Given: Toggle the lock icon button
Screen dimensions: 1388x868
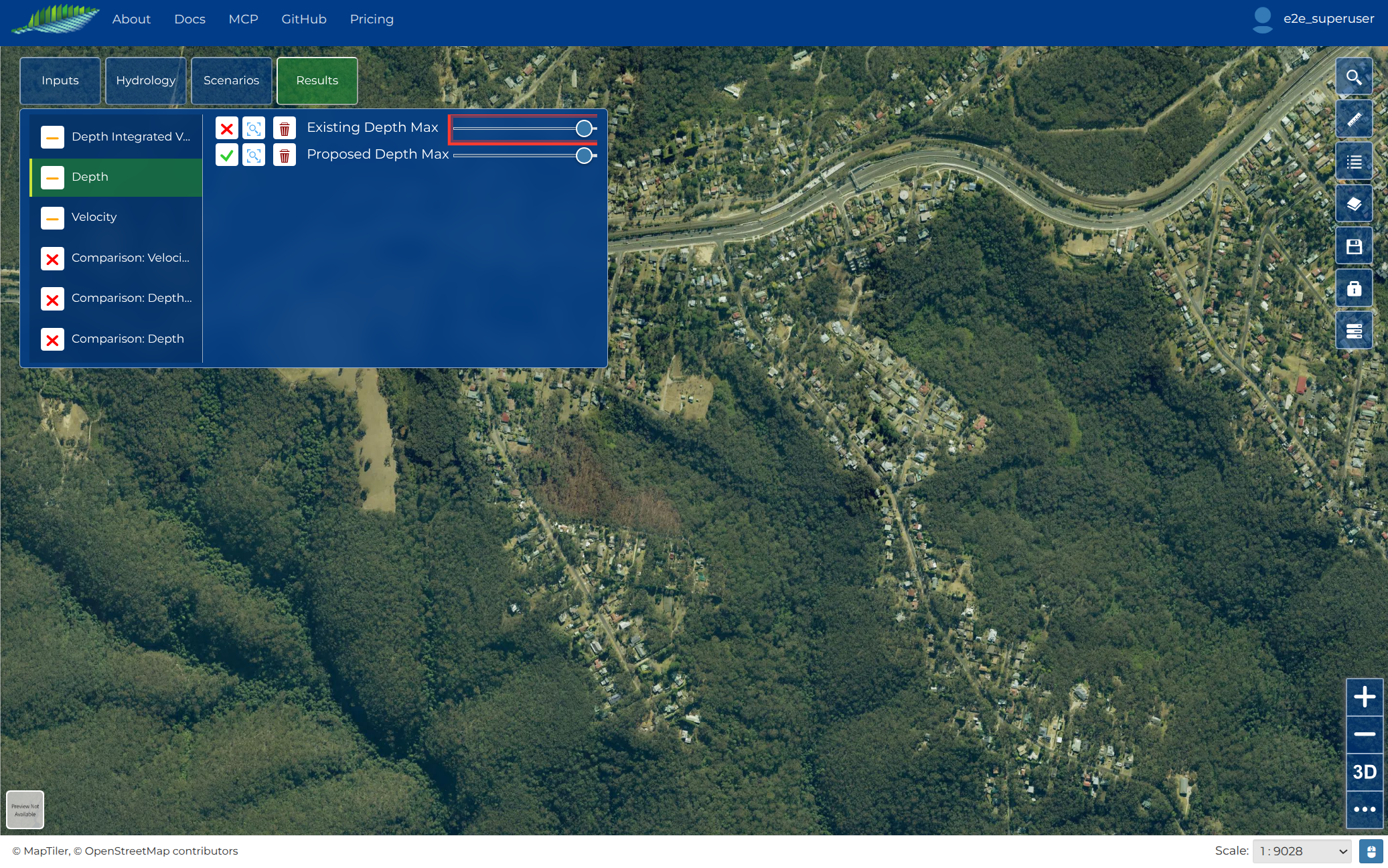Looking at the screenshot, I should click(x=1354, y=288).
